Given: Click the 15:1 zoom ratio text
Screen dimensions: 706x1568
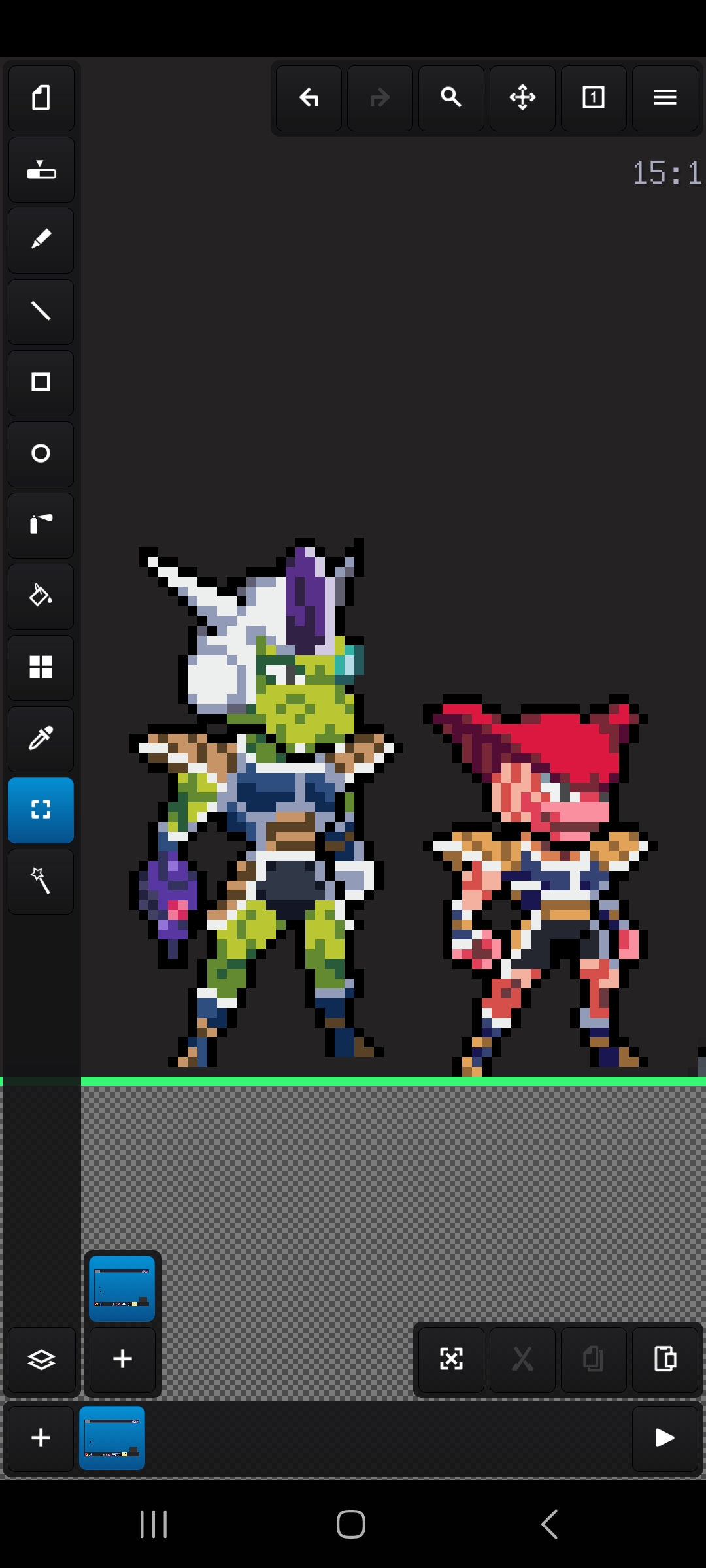Looking at the screenshot, I should coord(667,173).
